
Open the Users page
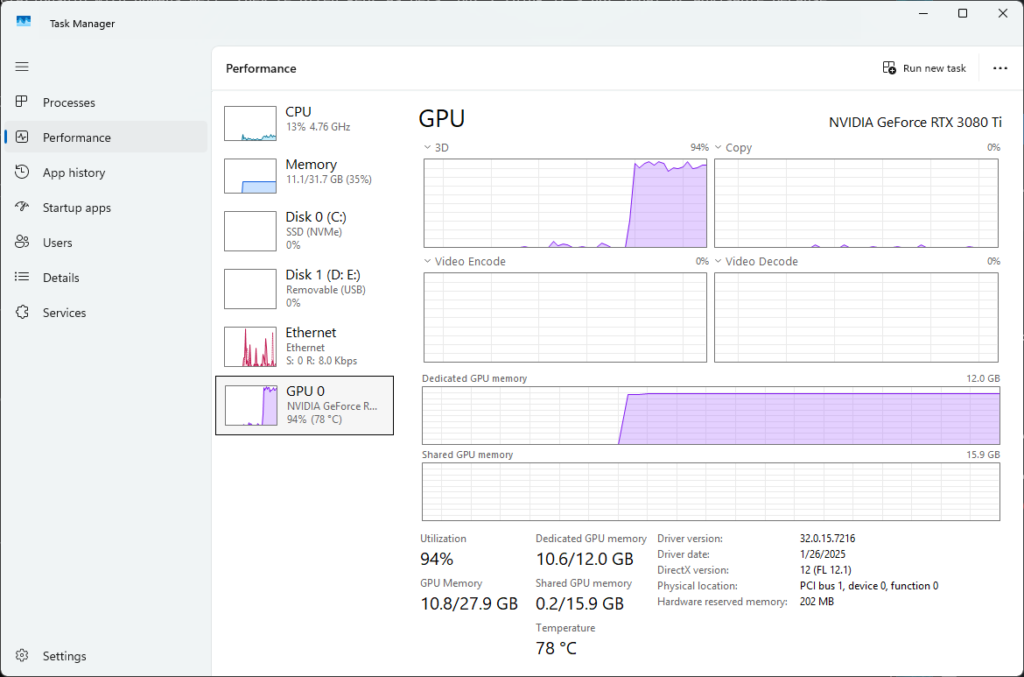point(57,243)
